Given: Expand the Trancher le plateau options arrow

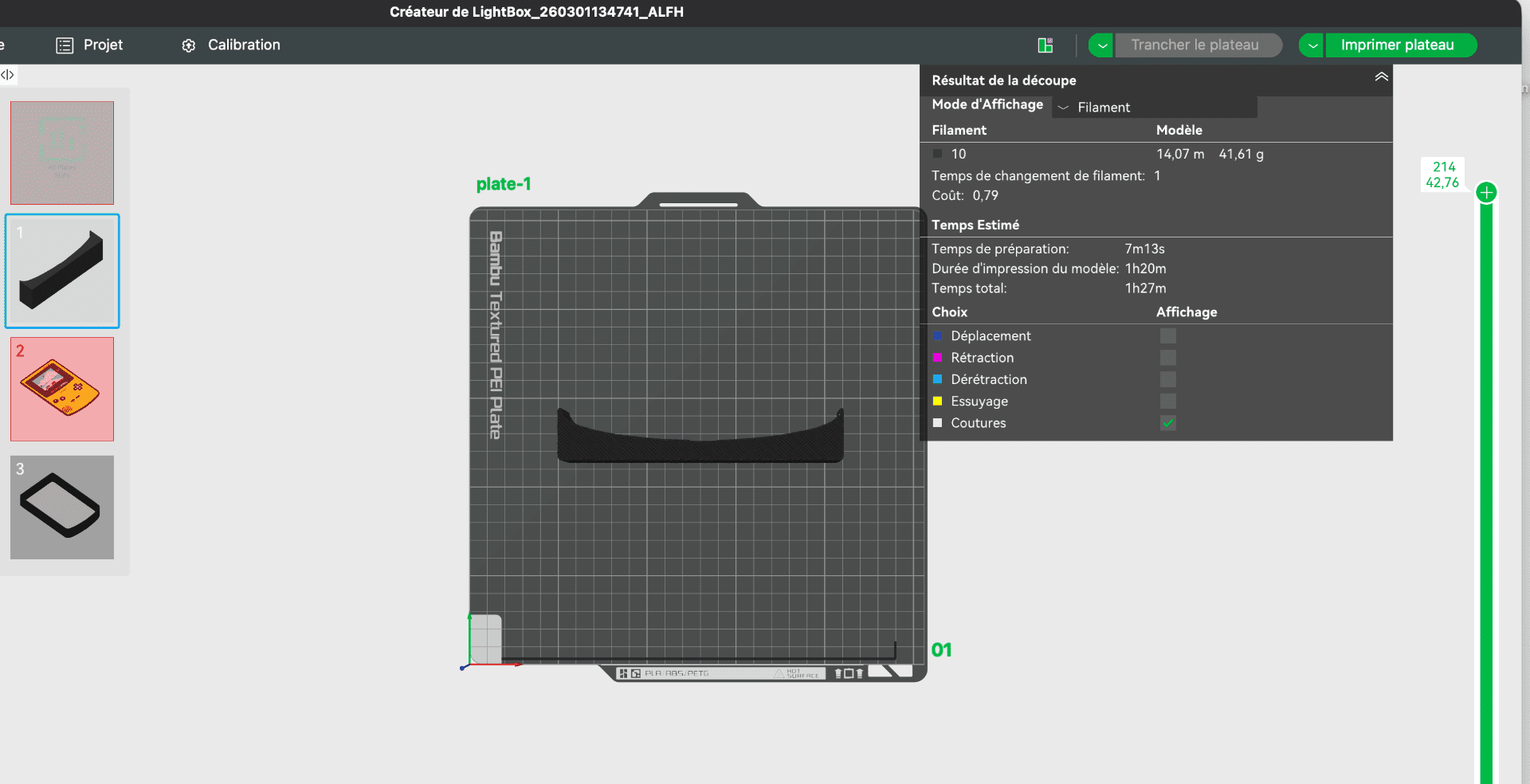Looking at the screenshot, I should pyautogui.click(x=1101, y=45).
